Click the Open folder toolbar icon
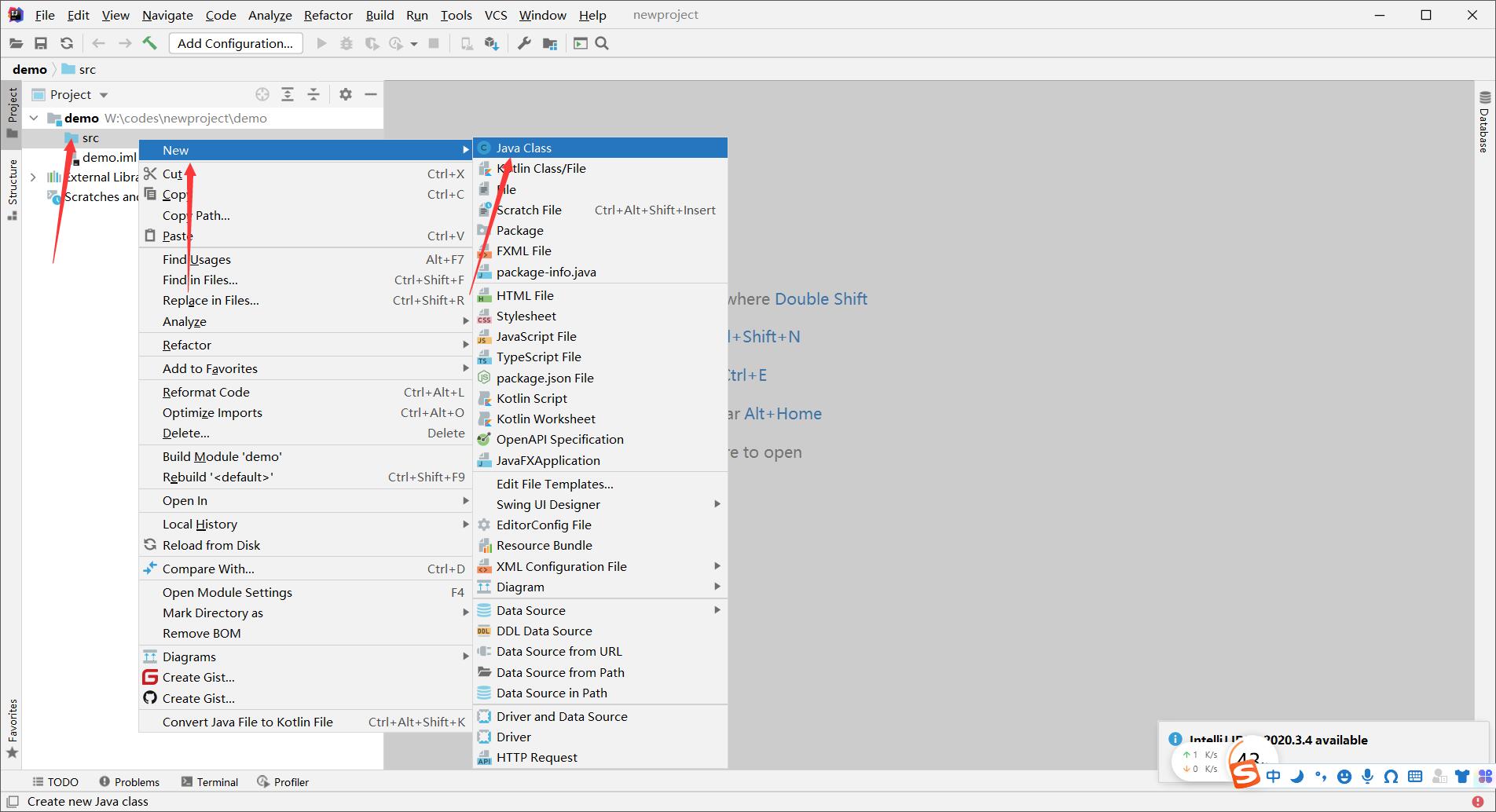Image resolution: width=1496 pixels, height=812 pixels. tap(16, 44)
